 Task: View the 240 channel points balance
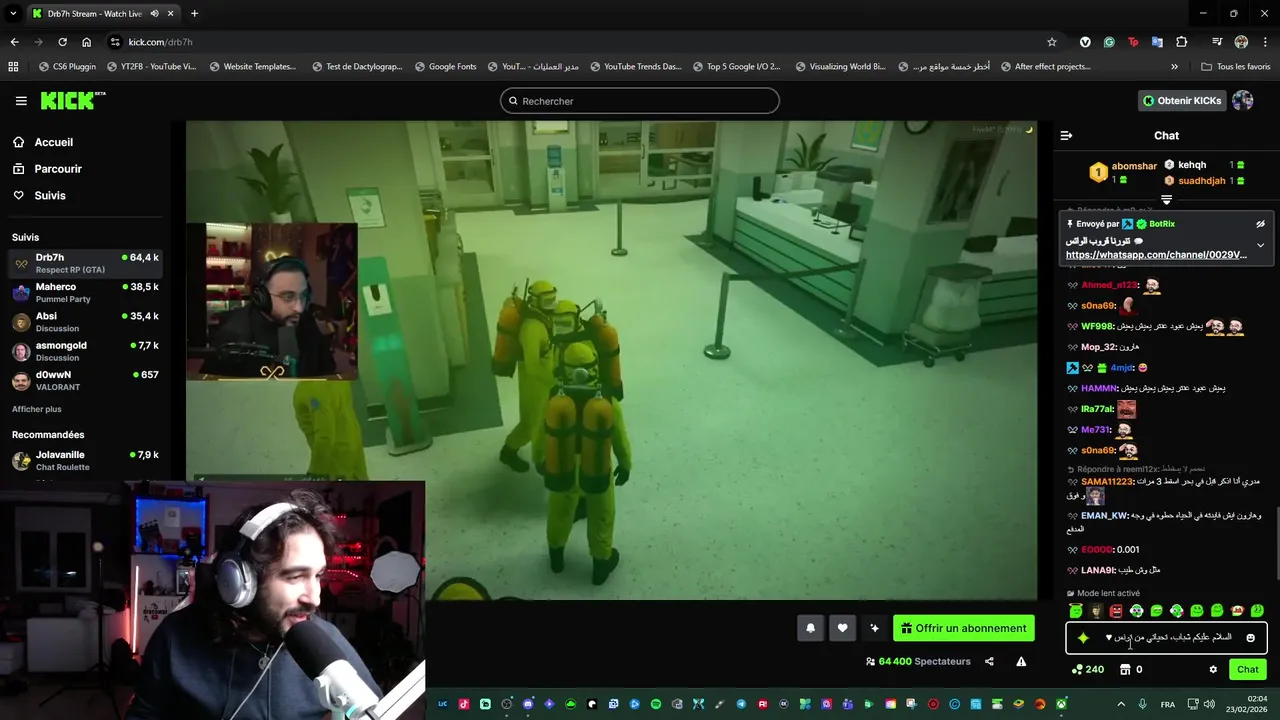[x=1088, y=670]
